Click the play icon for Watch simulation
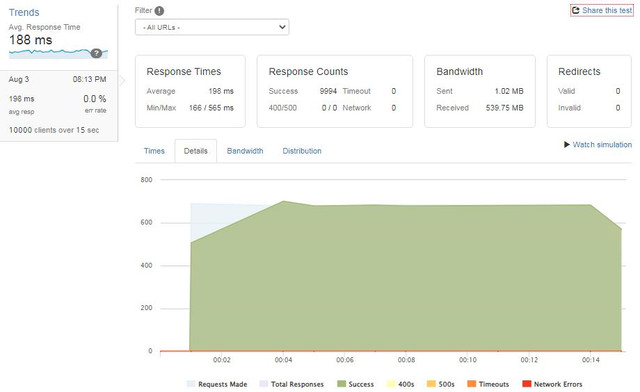640x392 pixels. click(x=567, y=145)
